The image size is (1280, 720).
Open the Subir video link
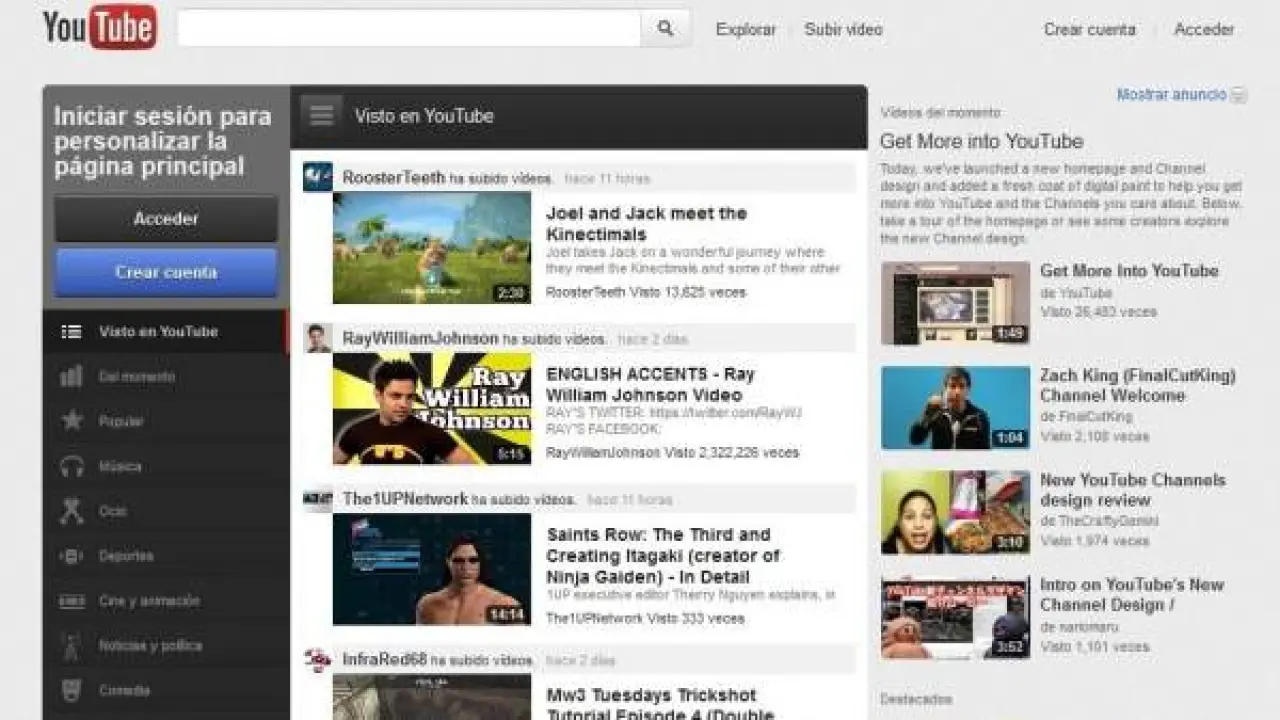[843, 30]
